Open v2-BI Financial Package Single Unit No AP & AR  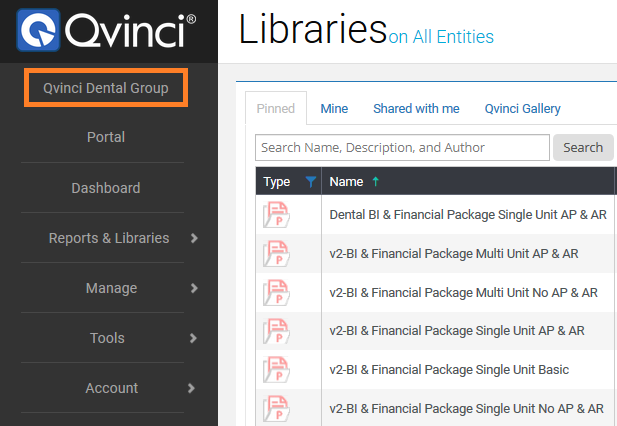466,409
